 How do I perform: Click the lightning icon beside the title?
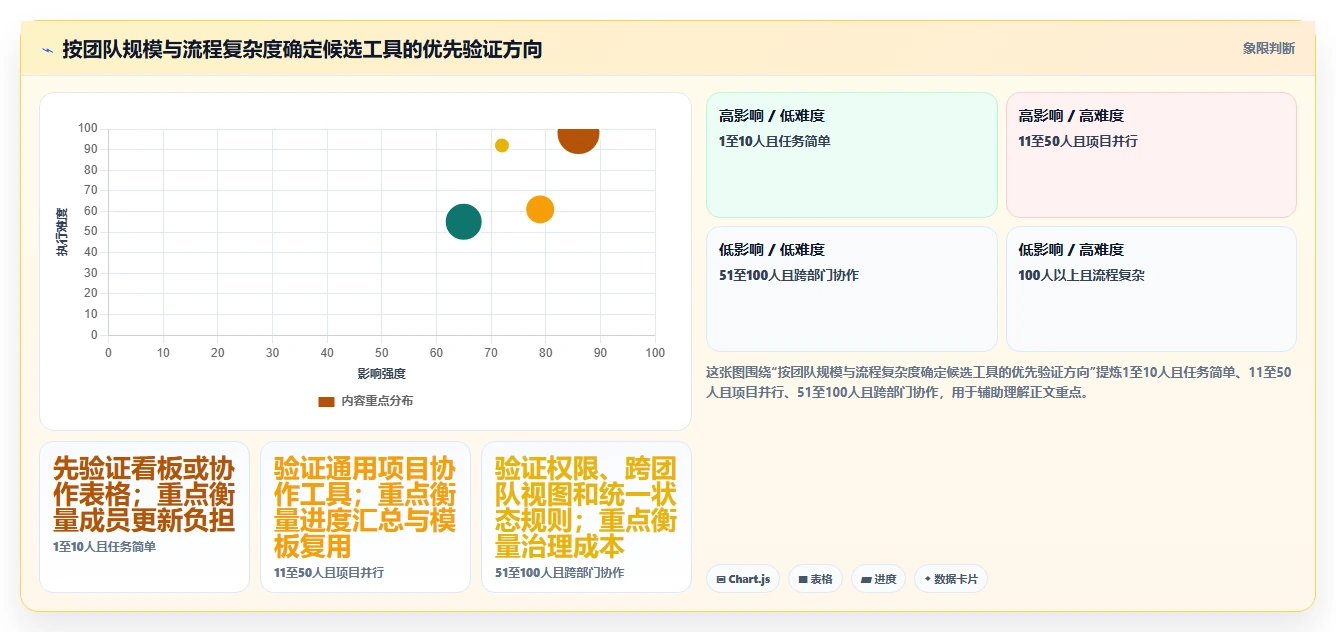47,50
